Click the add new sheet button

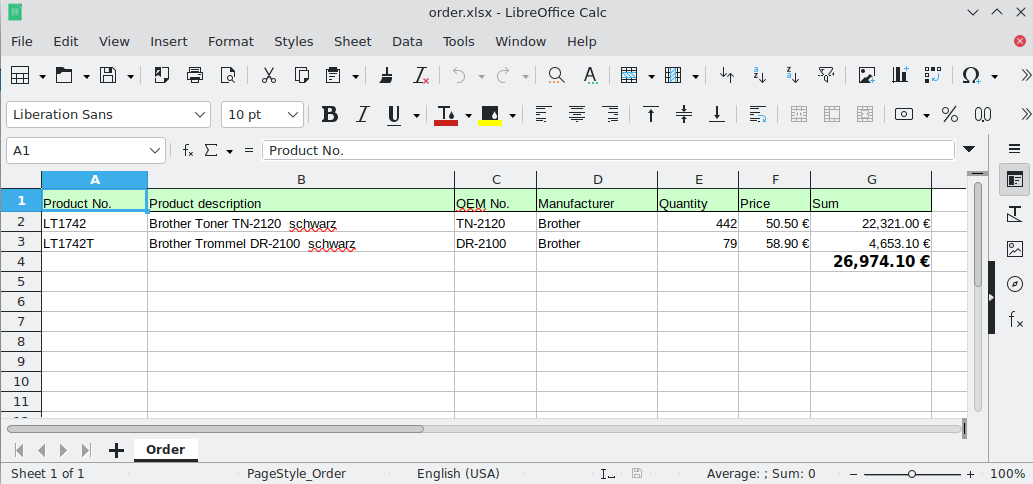pyautogui.click(x=116, y=450)
